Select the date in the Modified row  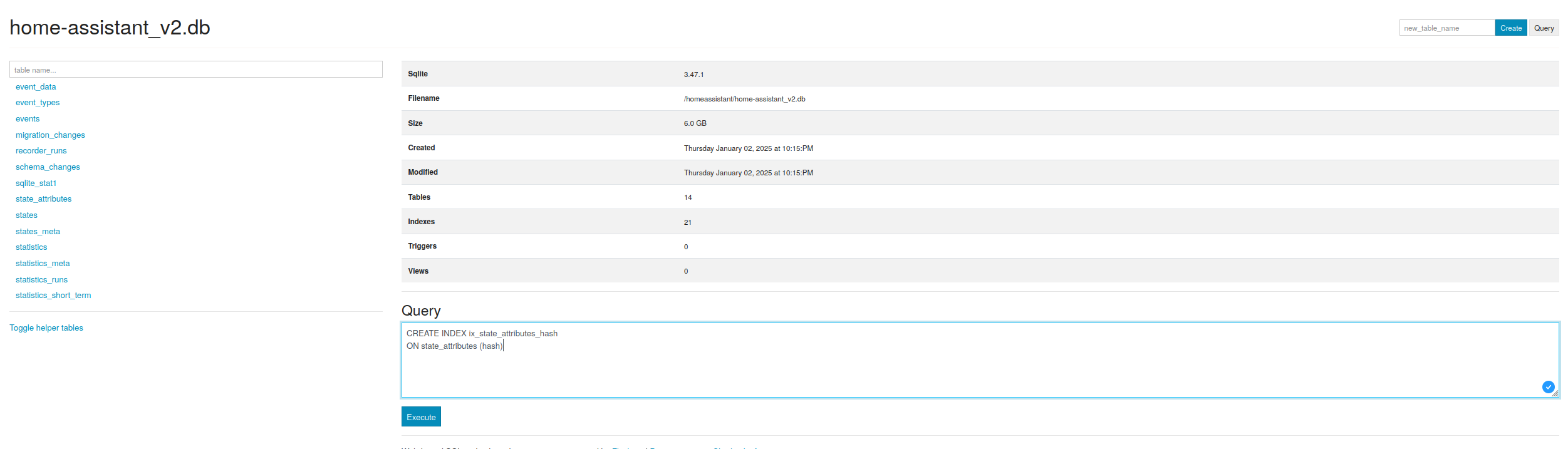point(749,173)
